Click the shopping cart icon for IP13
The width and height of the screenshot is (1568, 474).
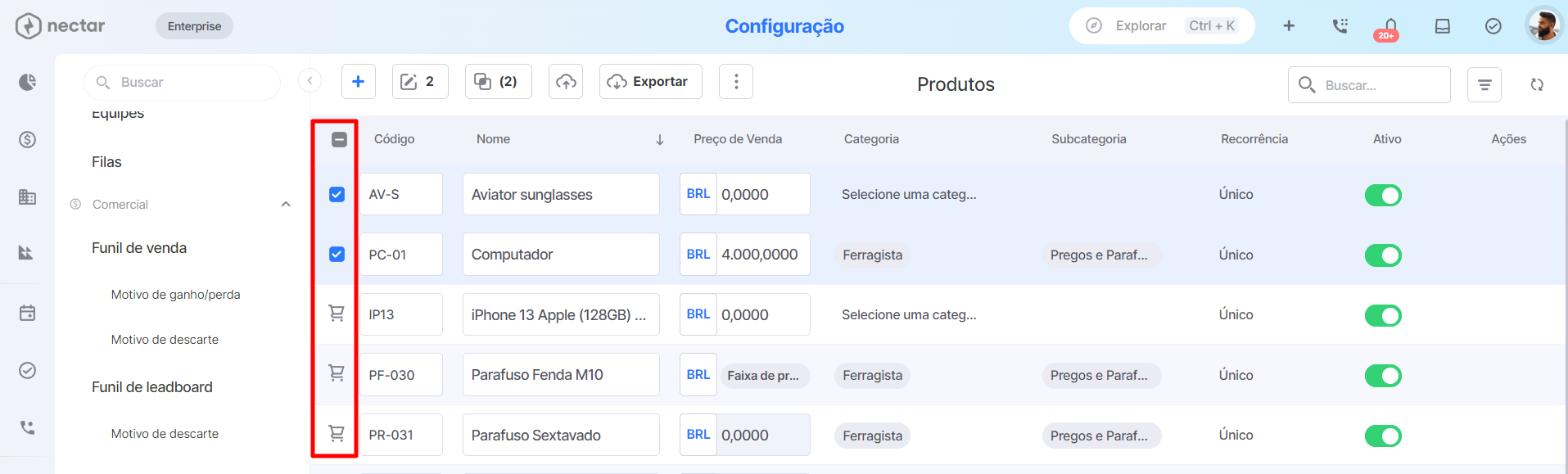(337, 314)
